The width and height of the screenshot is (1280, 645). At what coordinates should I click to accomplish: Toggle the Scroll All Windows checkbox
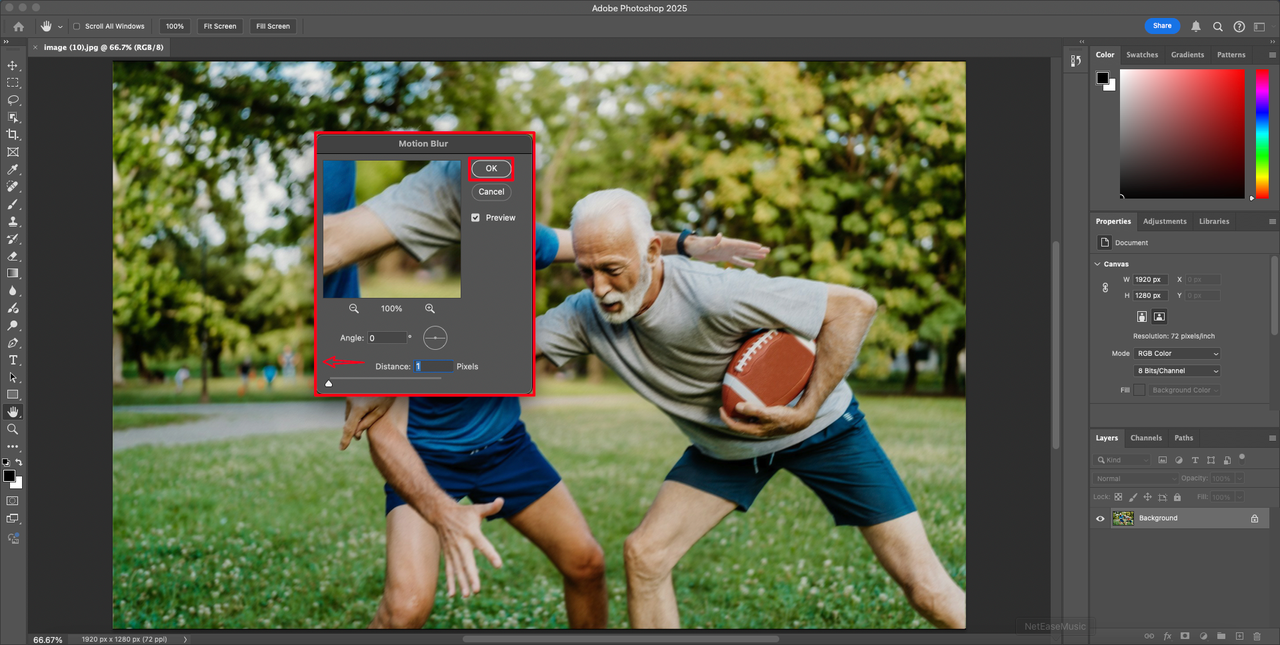[76, 26]
